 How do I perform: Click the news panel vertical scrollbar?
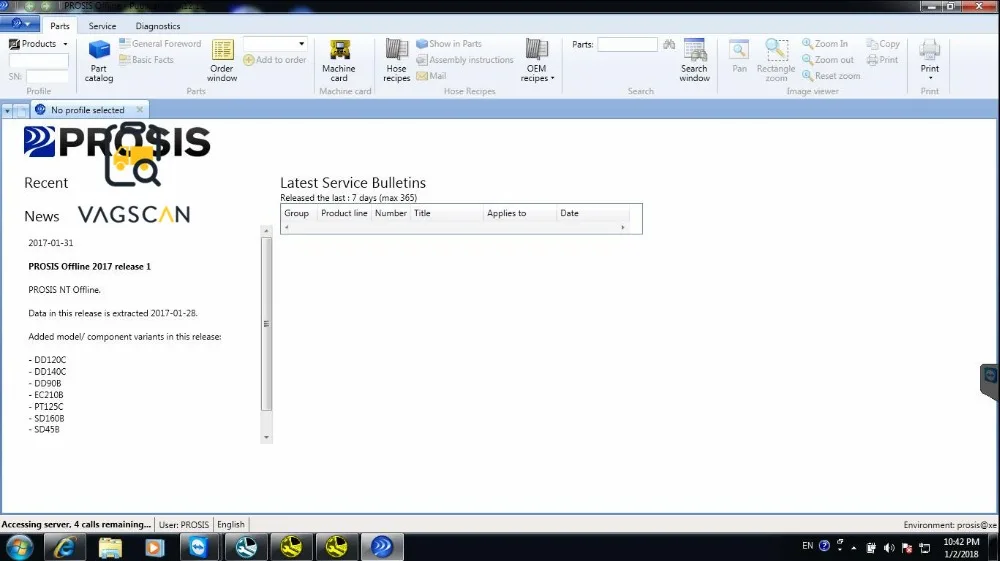tap(267, 324)
